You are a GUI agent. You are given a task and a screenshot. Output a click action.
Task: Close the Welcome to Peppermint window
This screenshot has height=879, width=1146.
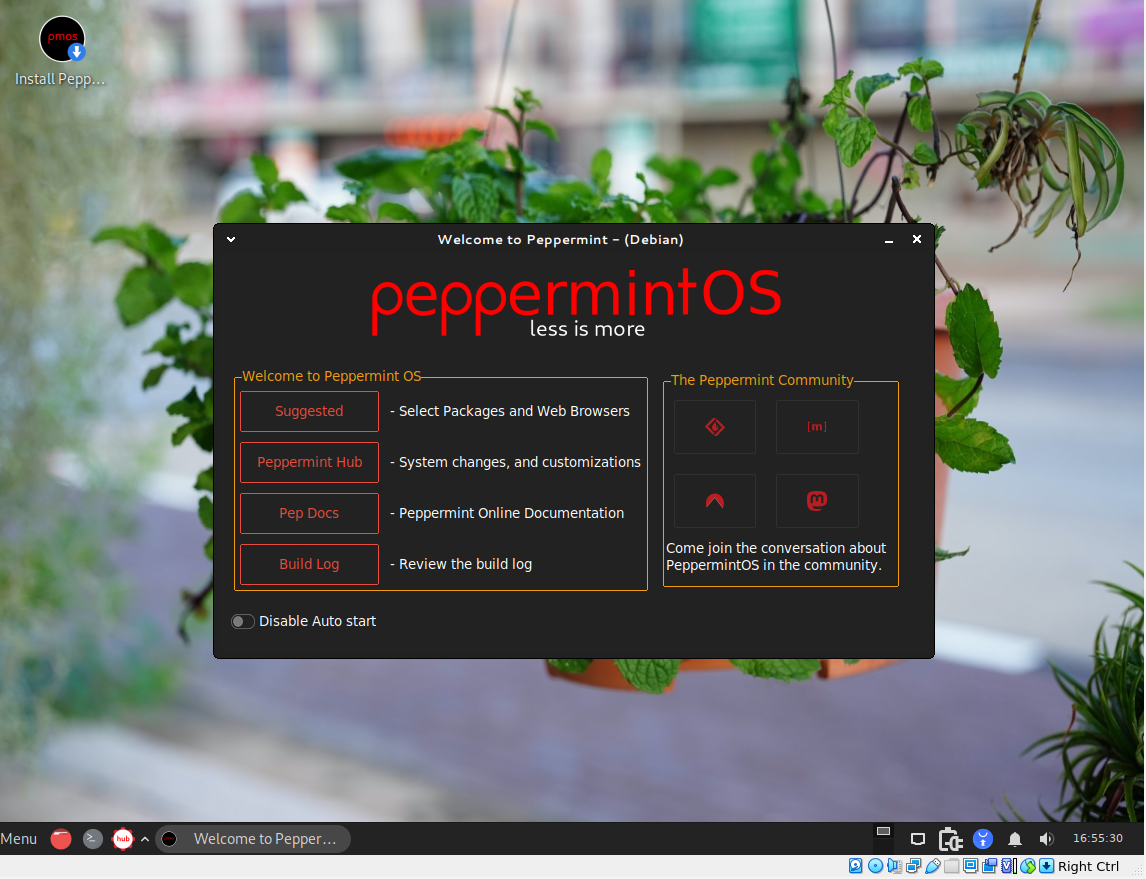click(917, 240)
